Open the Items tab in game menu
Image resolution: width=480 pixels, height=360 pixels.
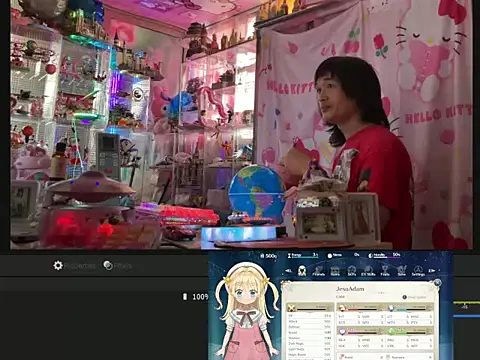coord(335,271)
